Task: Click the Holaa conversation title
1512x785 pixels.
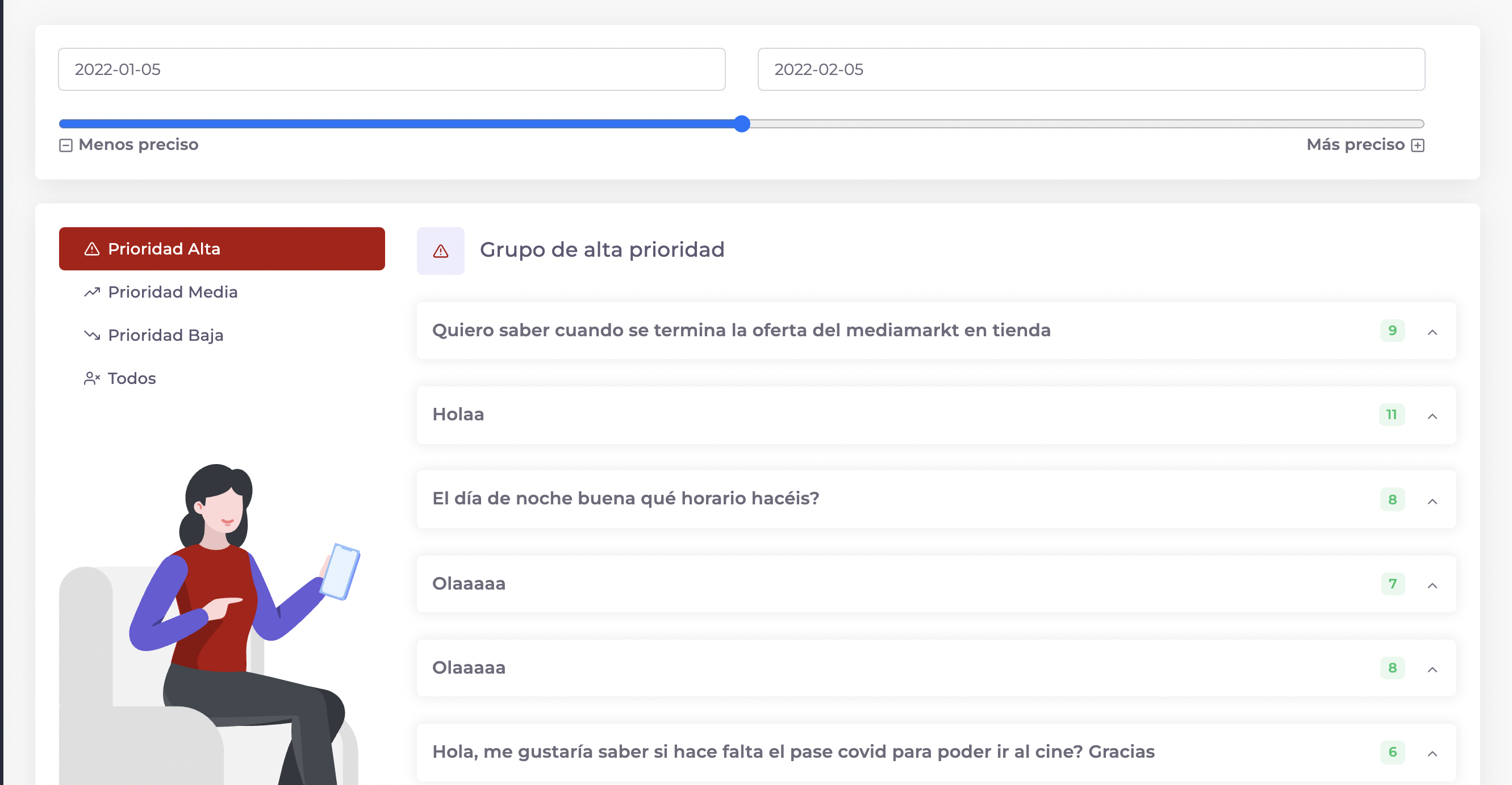Action: (x=458, y=415)
